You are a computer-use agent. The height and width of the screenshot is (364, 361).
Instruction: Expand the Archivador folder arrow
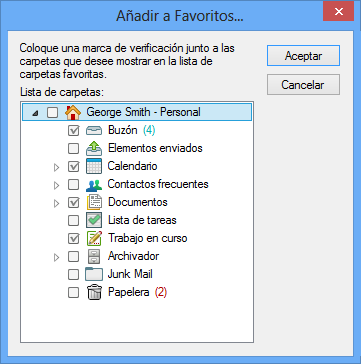56,257
